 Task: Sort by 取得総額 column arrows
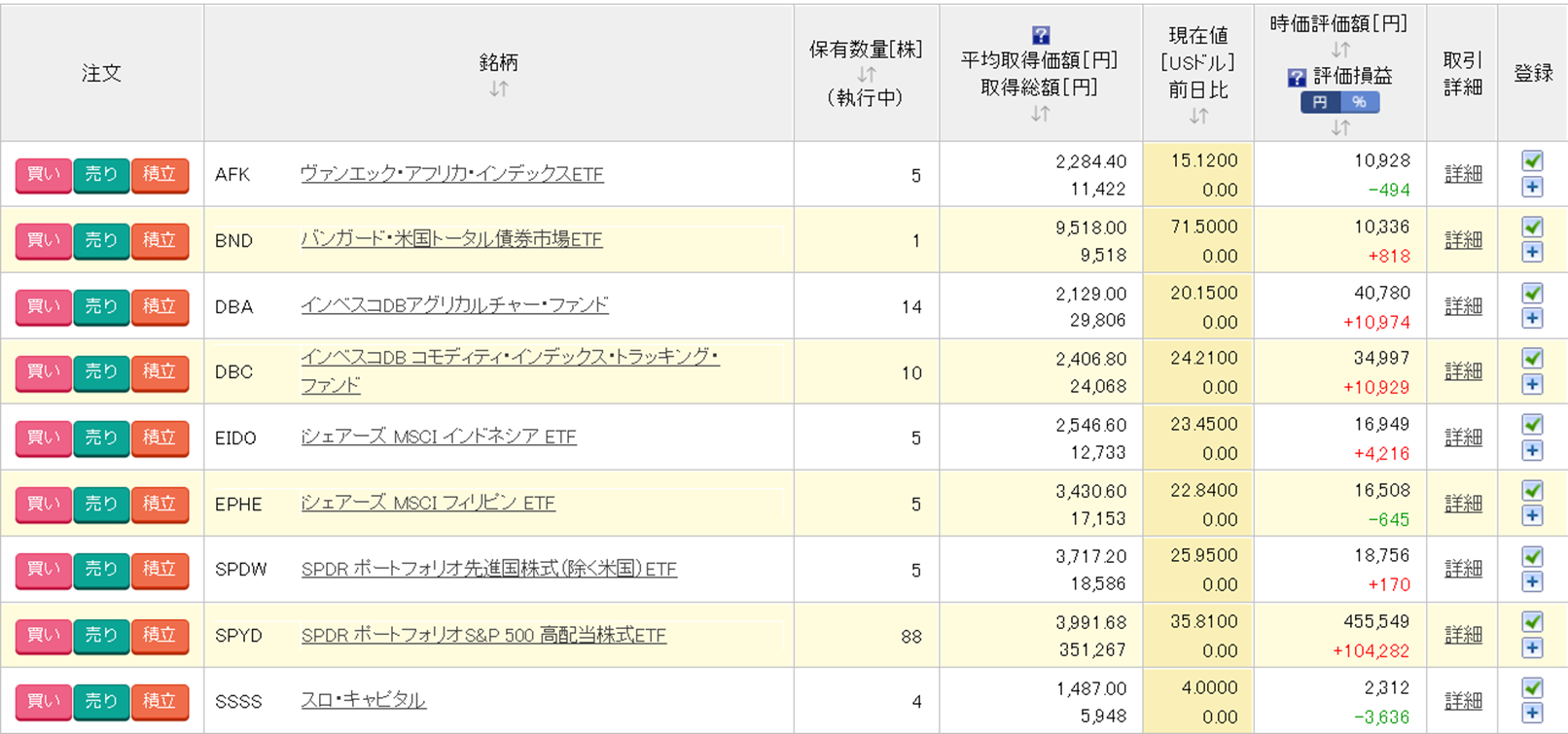coord(1040,114)
